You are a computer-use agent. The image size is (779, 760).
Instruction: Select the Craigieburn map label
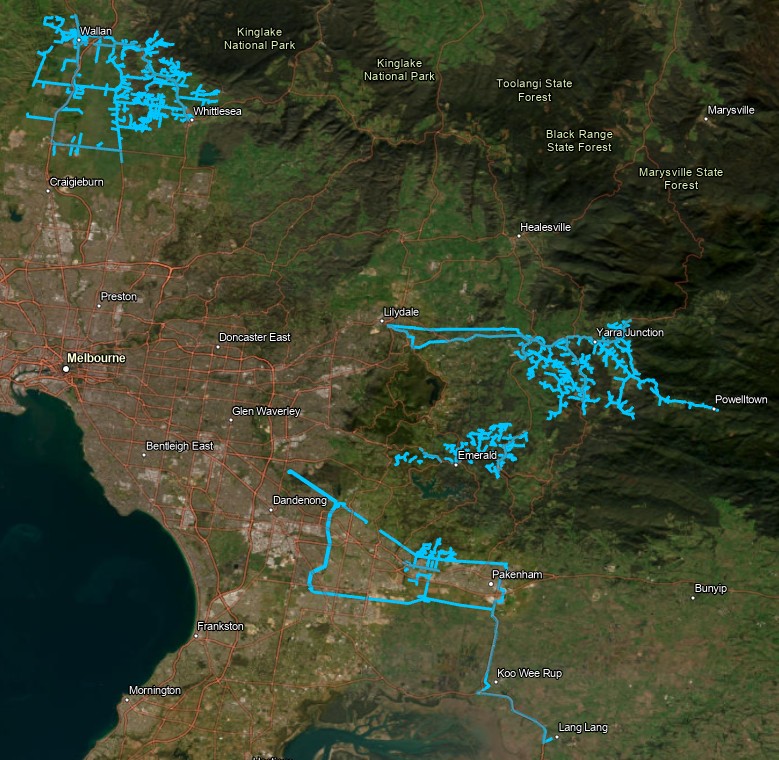coord(76,182)
